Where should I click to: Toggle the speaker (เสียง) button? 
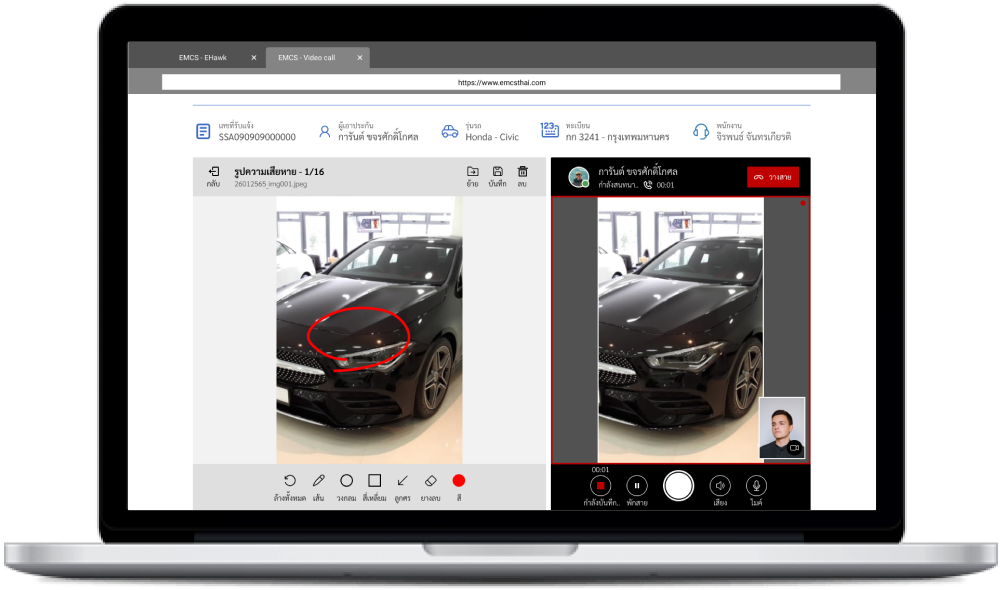(720, 486)
